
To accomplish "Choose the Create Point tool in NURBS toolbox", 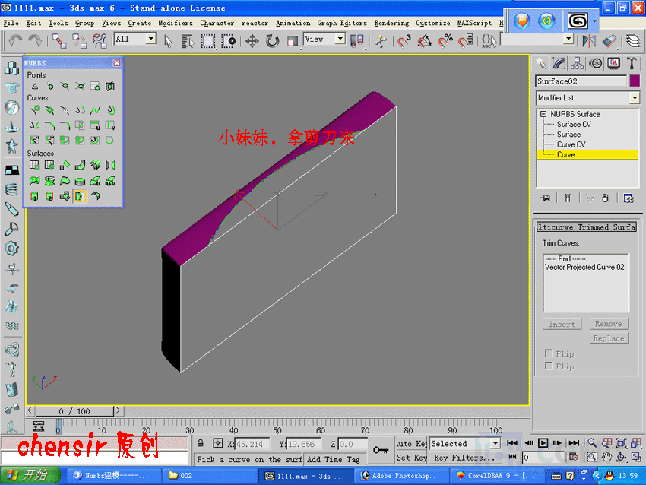I will 35,86.
